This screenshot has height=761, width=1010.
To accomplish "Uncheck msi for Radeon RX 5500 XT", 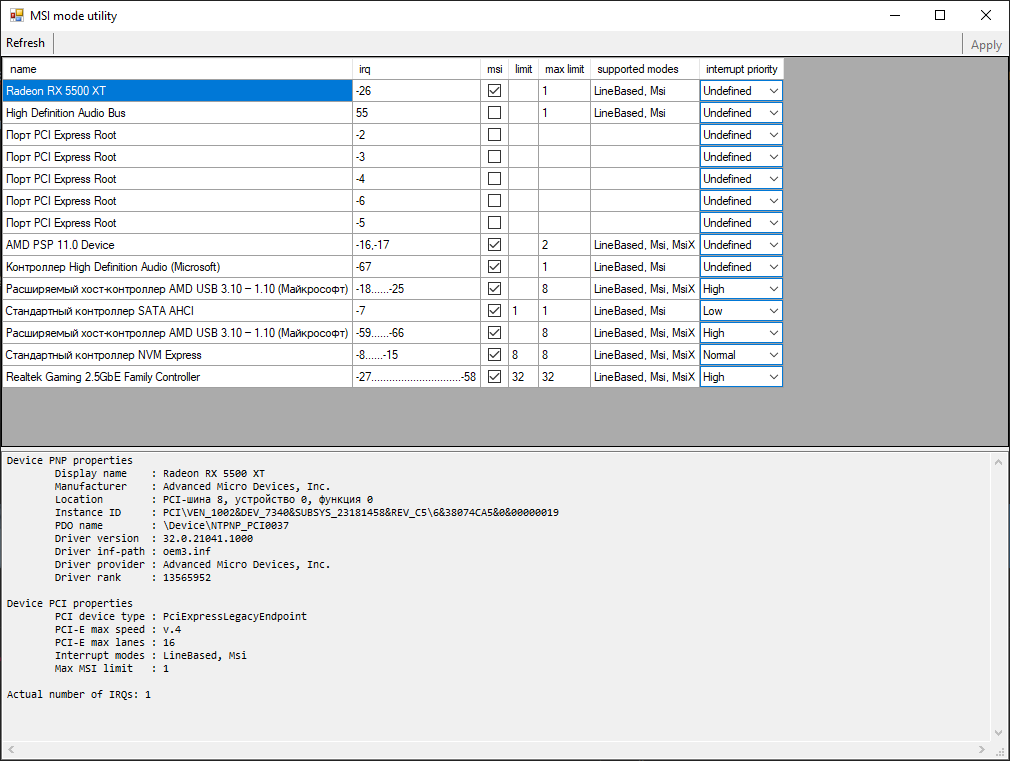I will [x=494, y=91].
